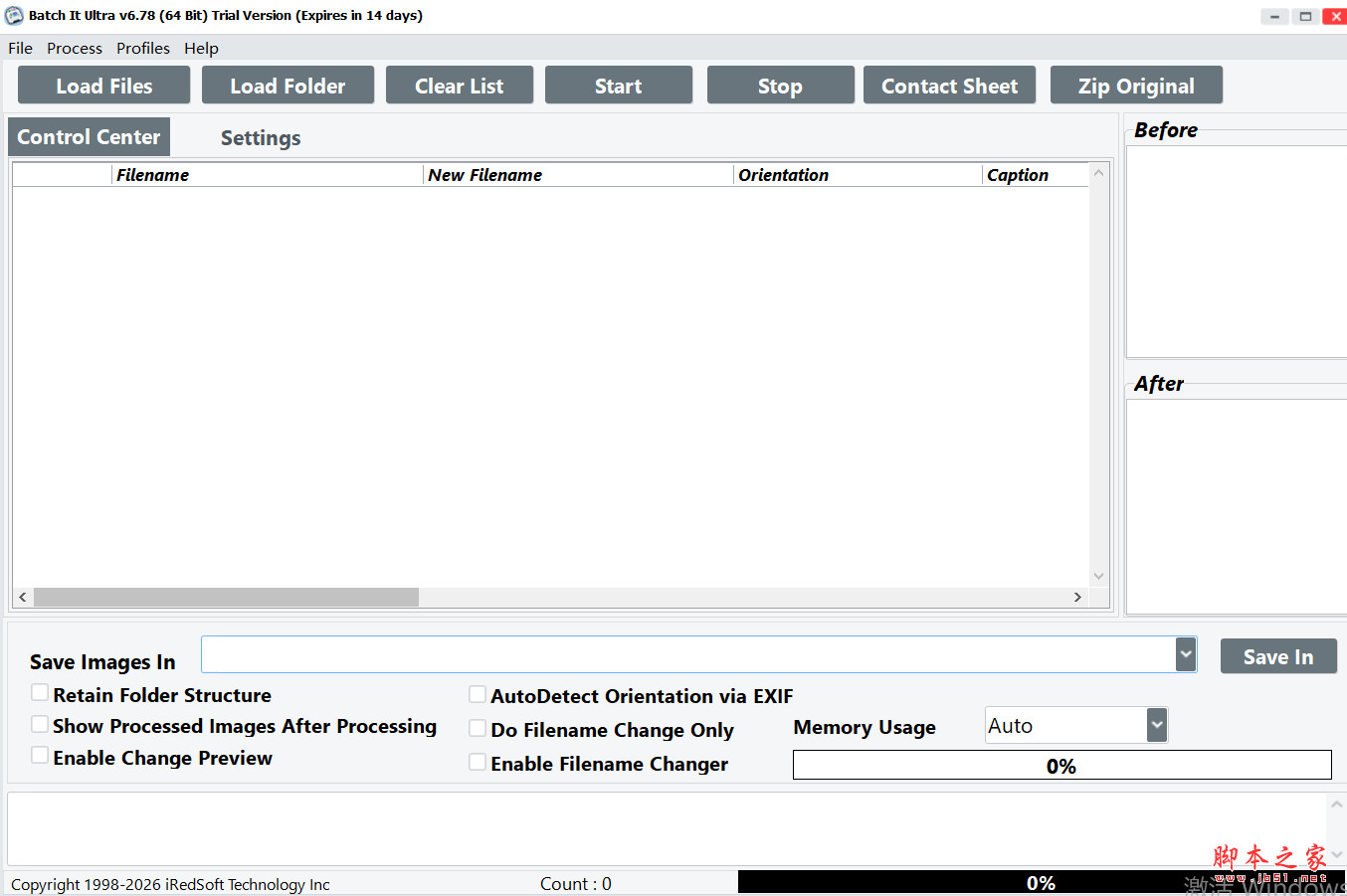Toggle AutoDetect Orientation via EXIF

pos(478,694)
